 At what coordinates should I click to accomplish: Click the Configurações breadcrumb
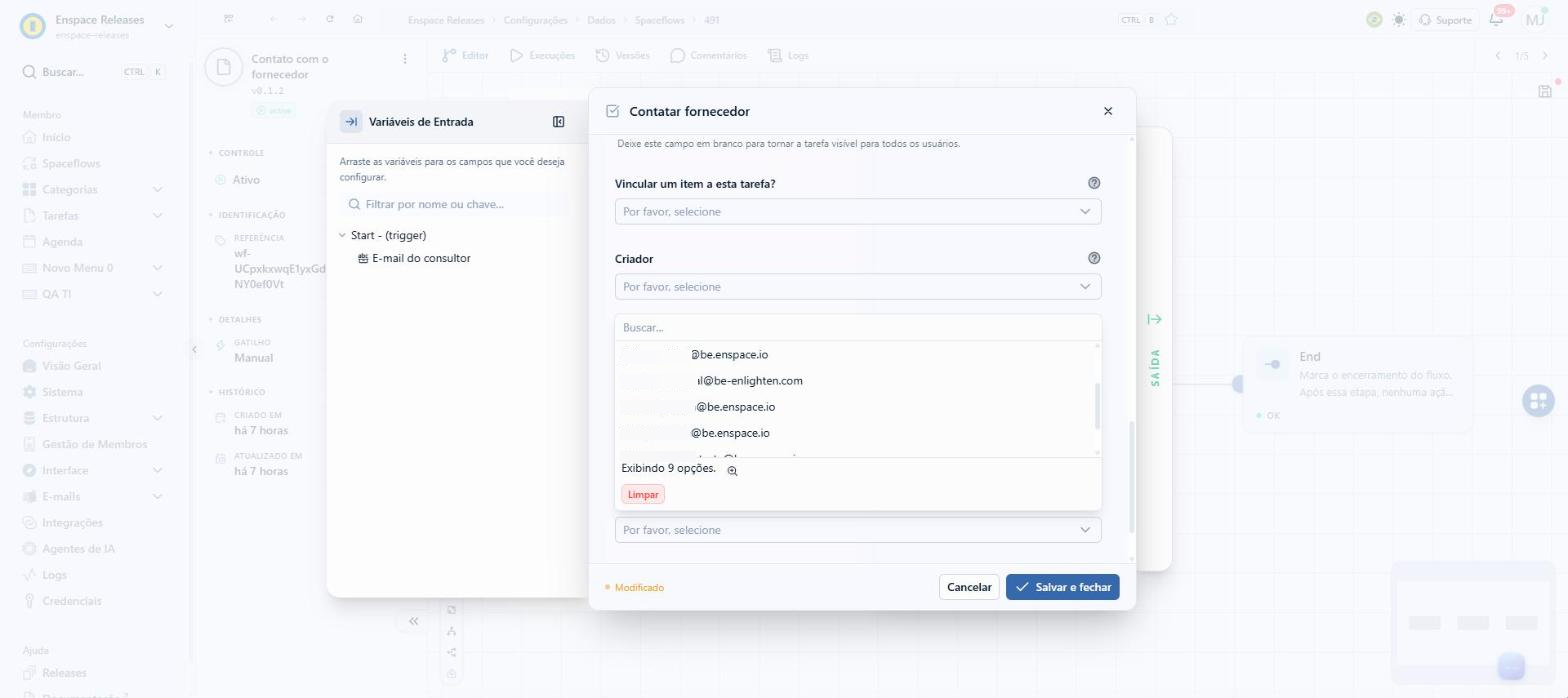click(535, 20)
